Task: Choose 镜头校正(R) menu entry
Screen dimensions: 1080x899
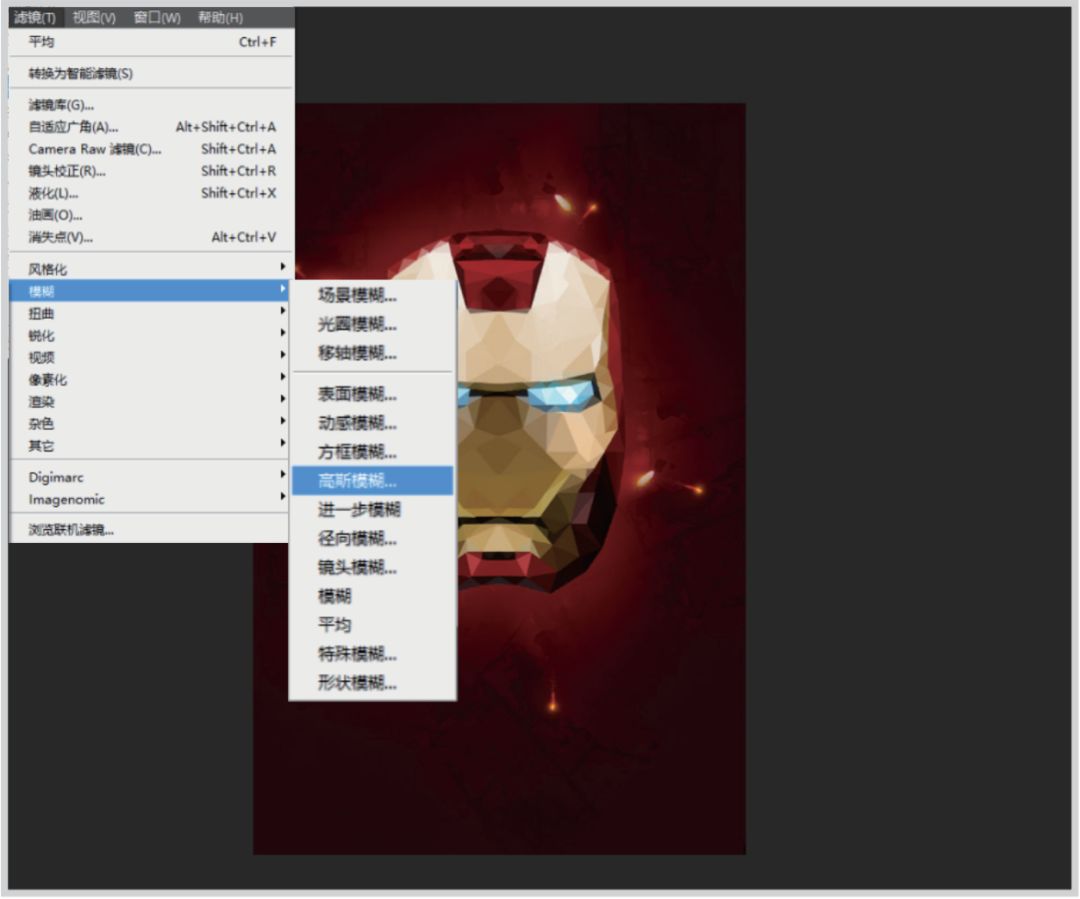Action: click(67, 171)
